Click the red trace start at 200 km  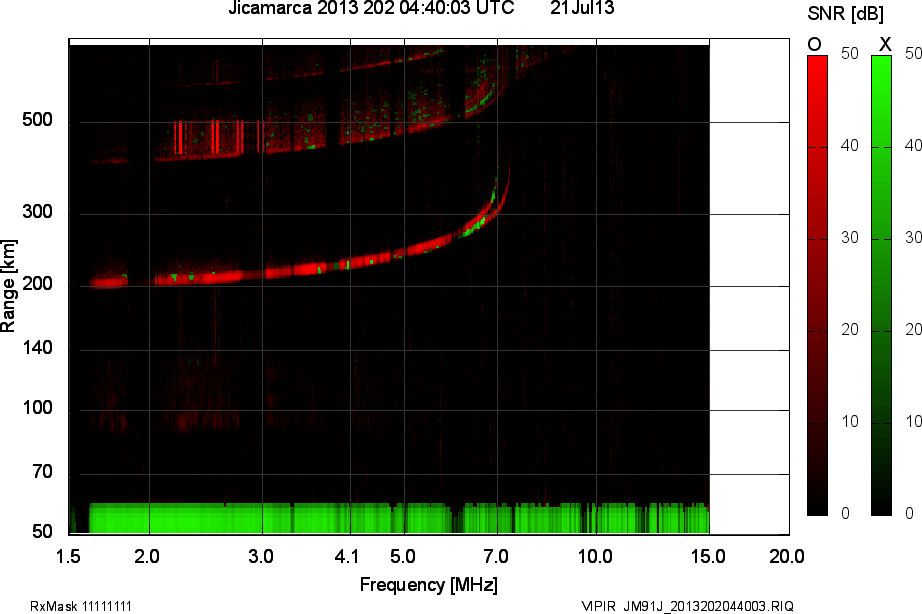pos(107,282)
